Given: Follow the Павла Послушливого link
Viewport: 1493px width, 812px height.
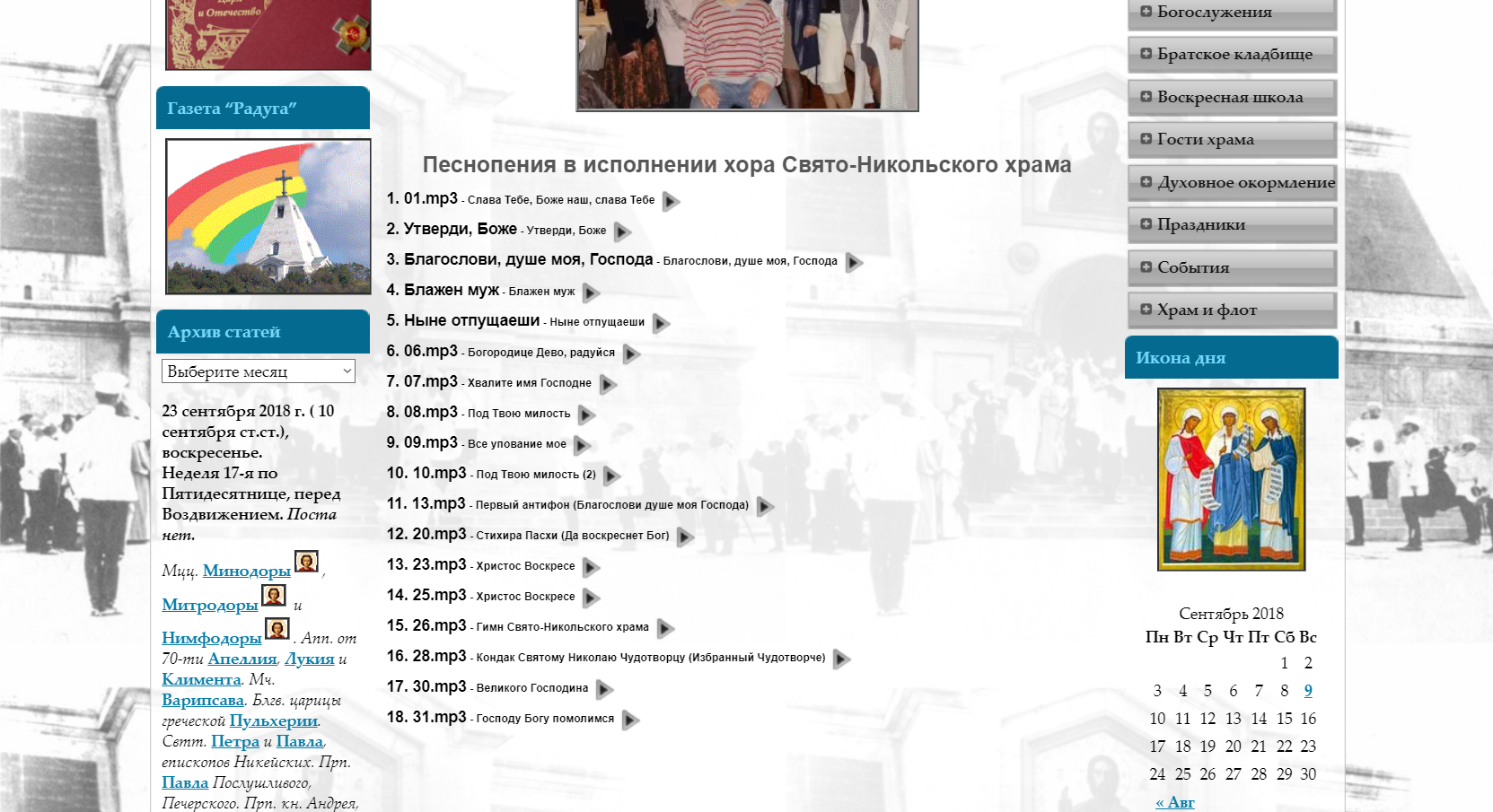Looking at the screenshot, I should [185, 782].
